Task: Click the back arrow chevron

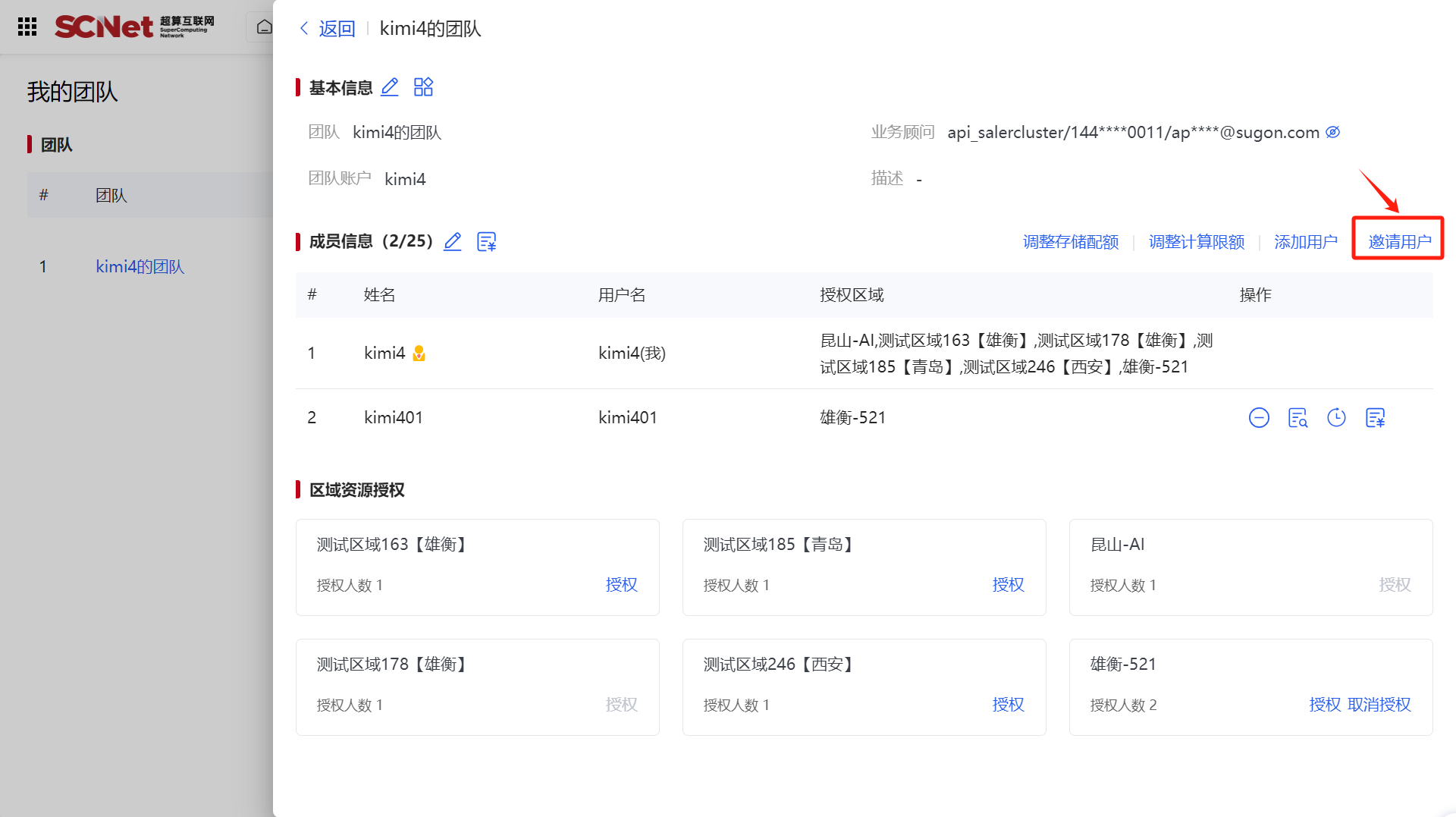Action: click(304, 28)
